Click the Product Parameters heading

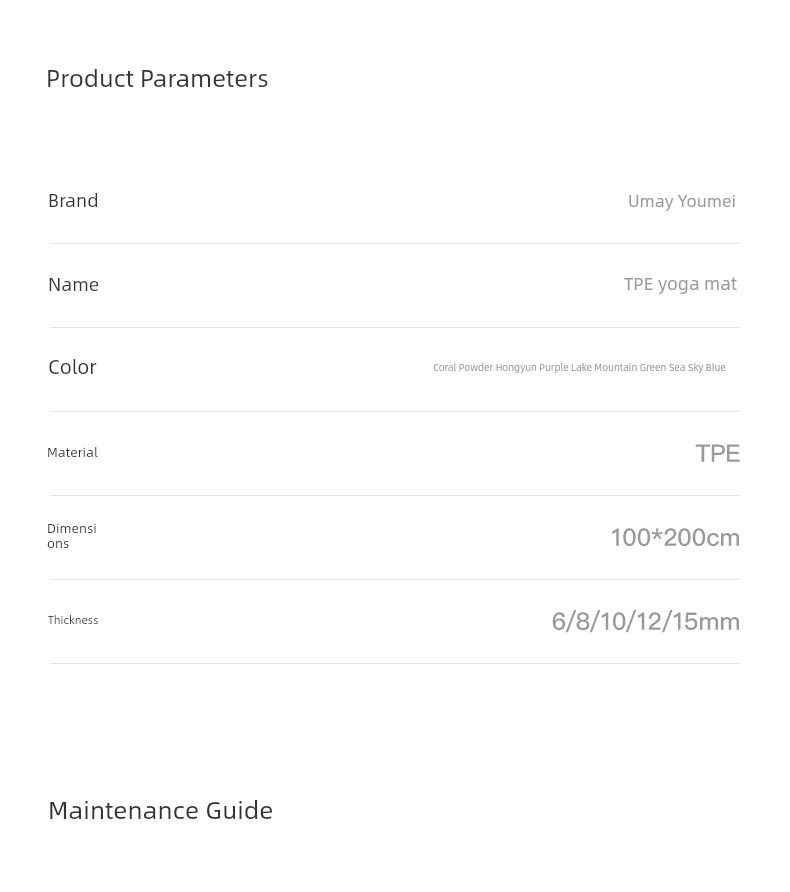tap(157, 79)
